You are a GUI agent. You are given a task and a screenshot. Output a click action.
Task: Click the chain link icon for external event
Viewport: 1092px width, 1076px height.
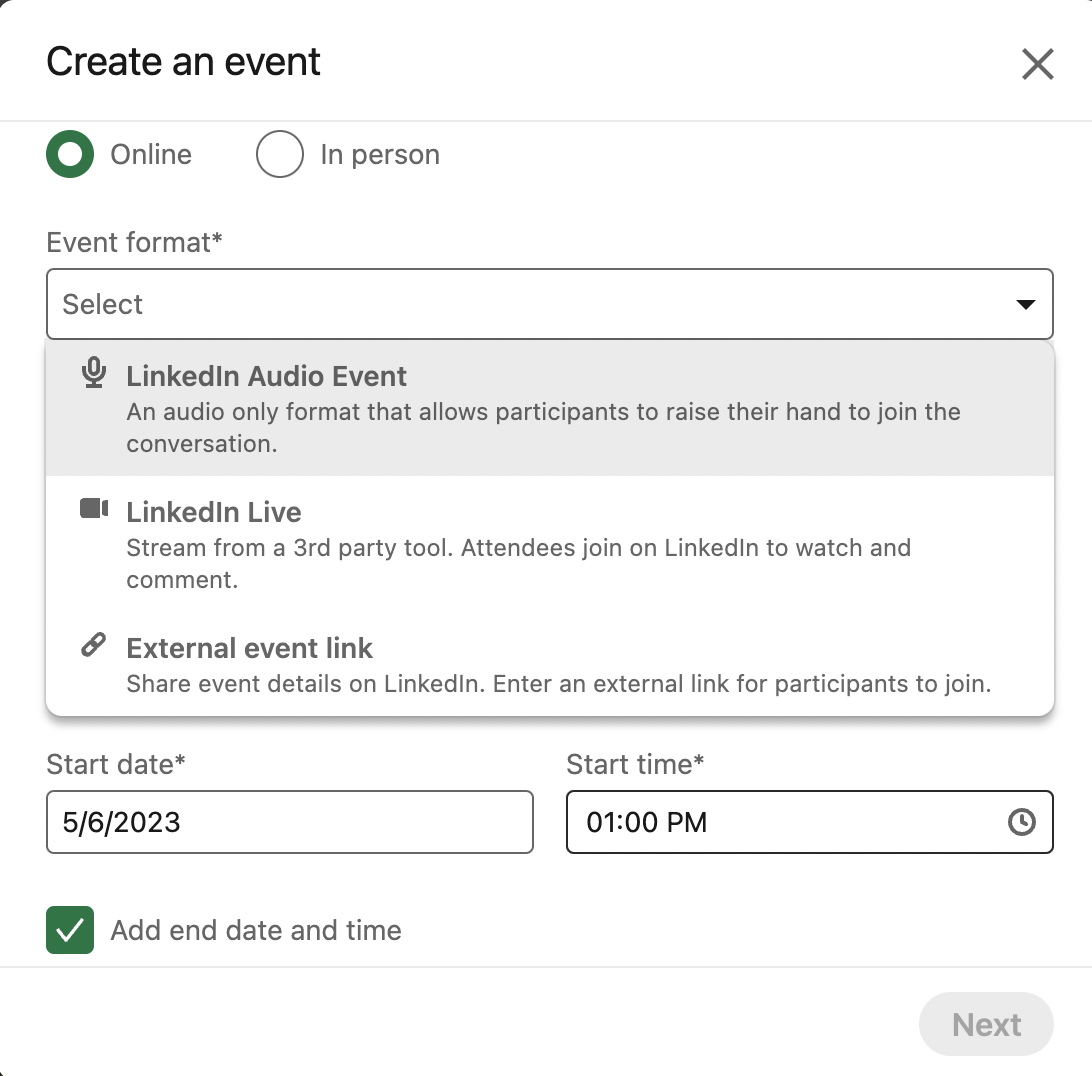point(93,645)
